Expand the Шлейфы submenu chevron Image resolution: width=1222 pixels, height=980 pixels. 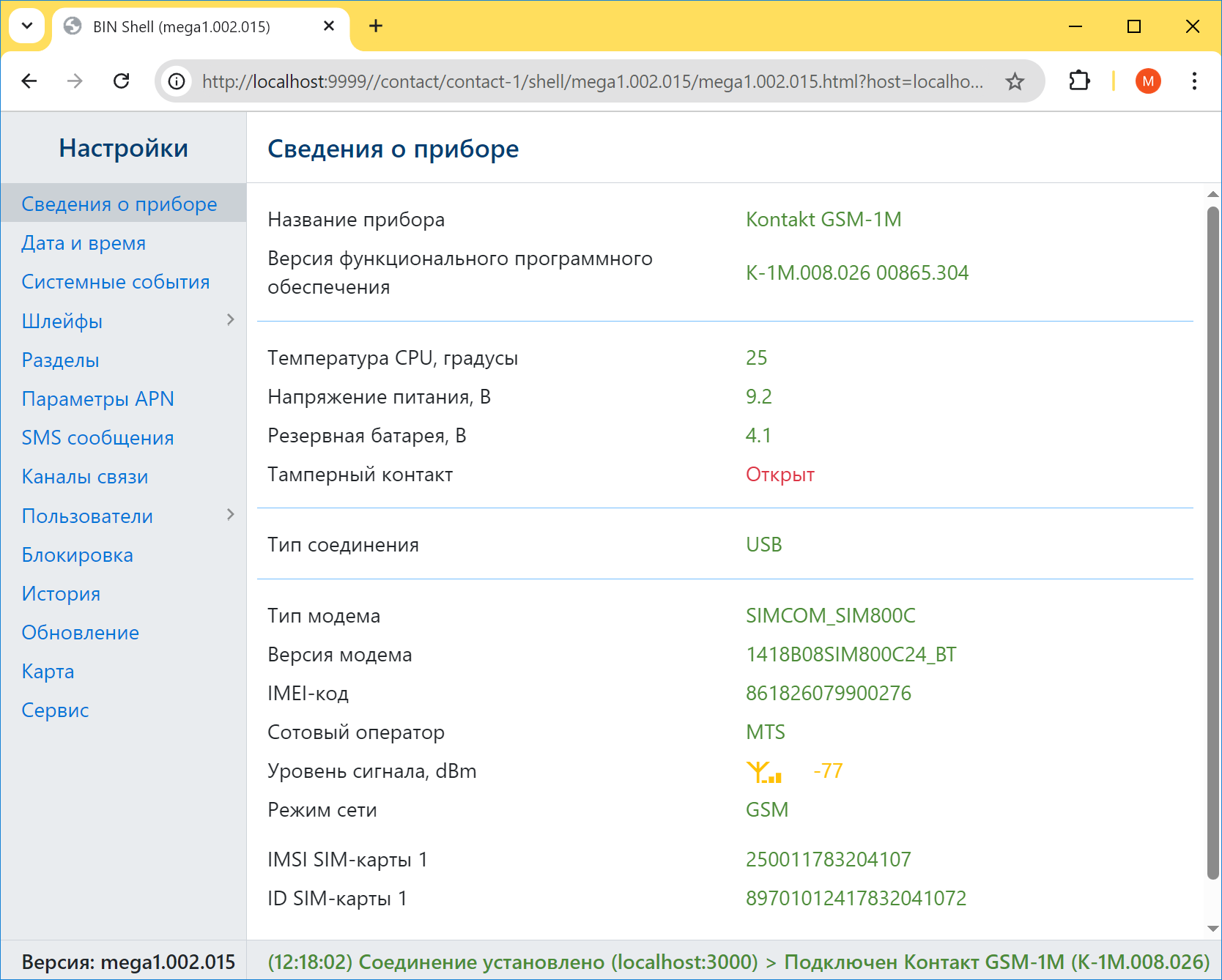coord(230,320)
